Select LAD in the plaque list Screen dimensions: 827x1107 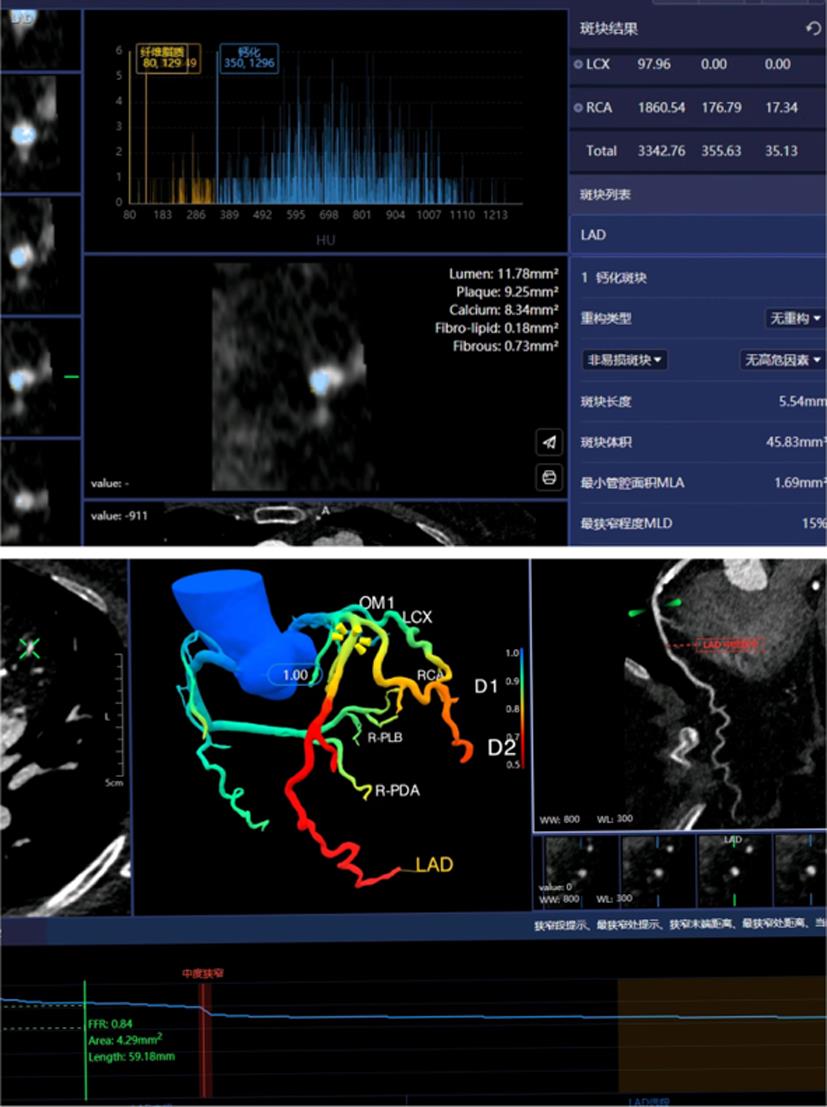594,235
